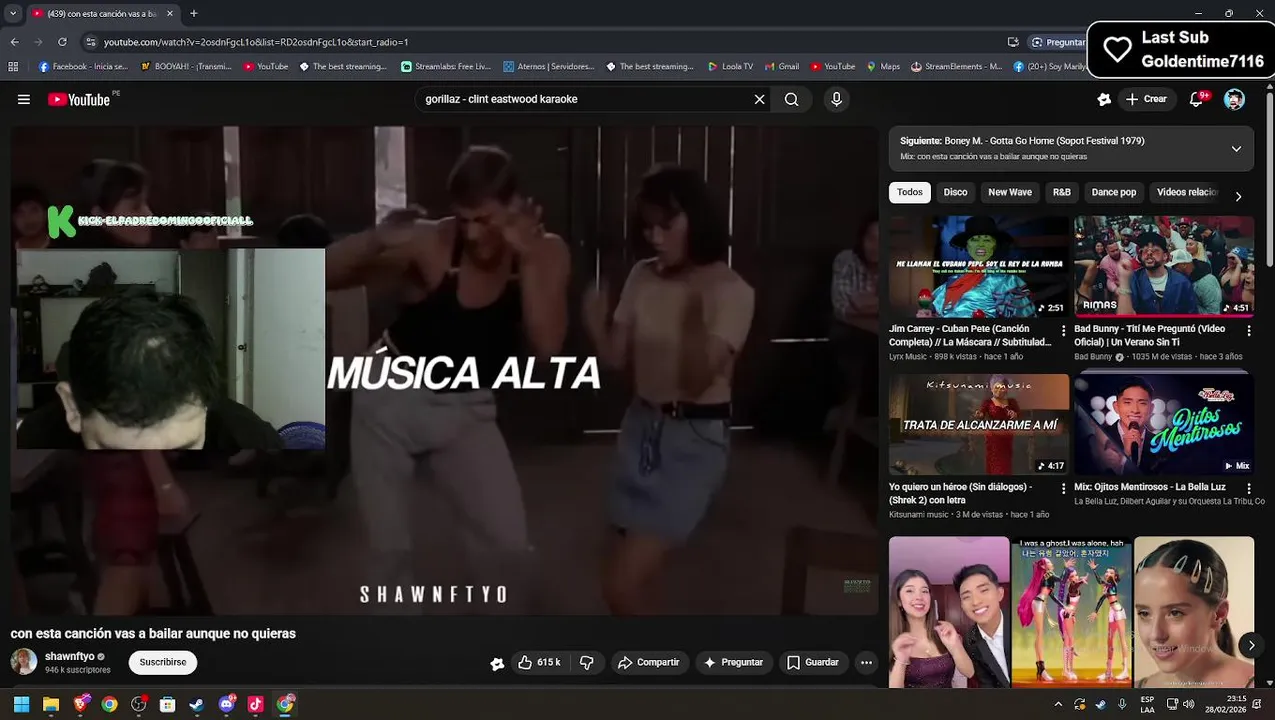Select the New Wave filter chip
The width and height of the screenshot is (1275, 720).
[1010, 192]
